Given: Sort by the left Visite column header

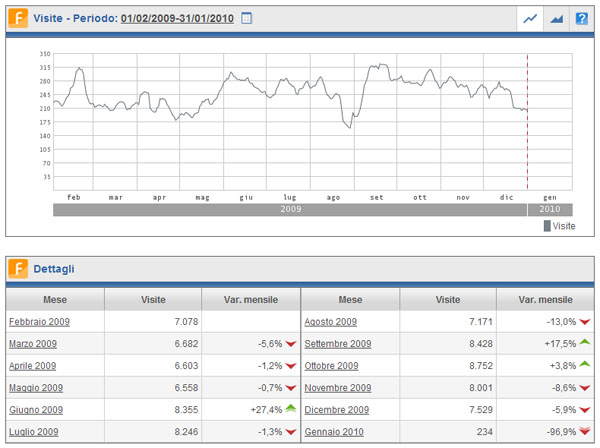Looking at the screenshot, I should tap(153, 299).
